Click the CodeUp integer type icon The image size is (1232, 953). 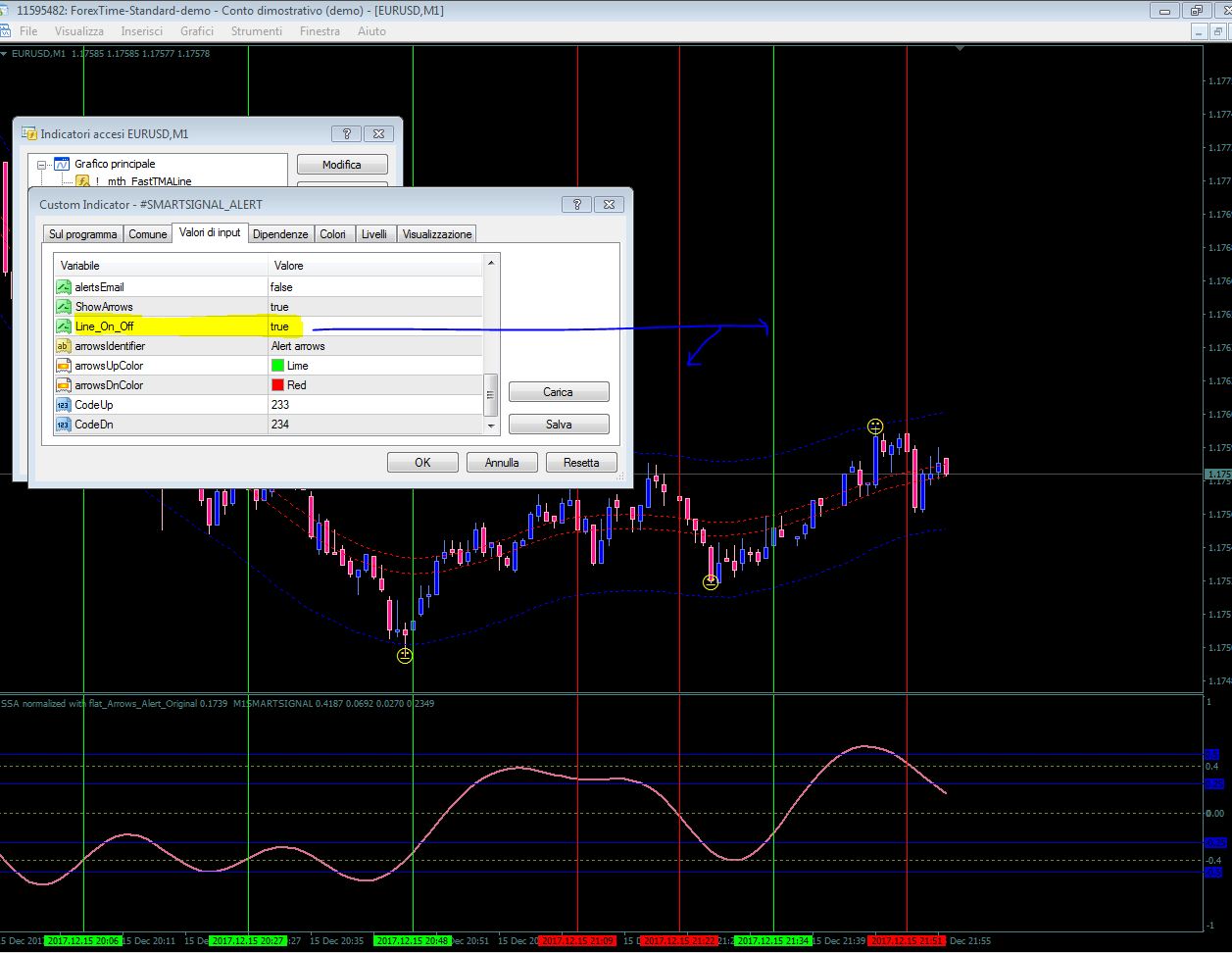point(64,405)
